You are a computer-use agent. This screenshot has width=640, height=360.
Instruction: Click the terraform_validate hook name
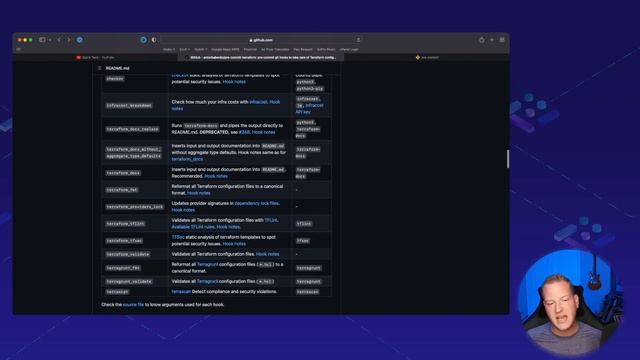coord(127,254)
